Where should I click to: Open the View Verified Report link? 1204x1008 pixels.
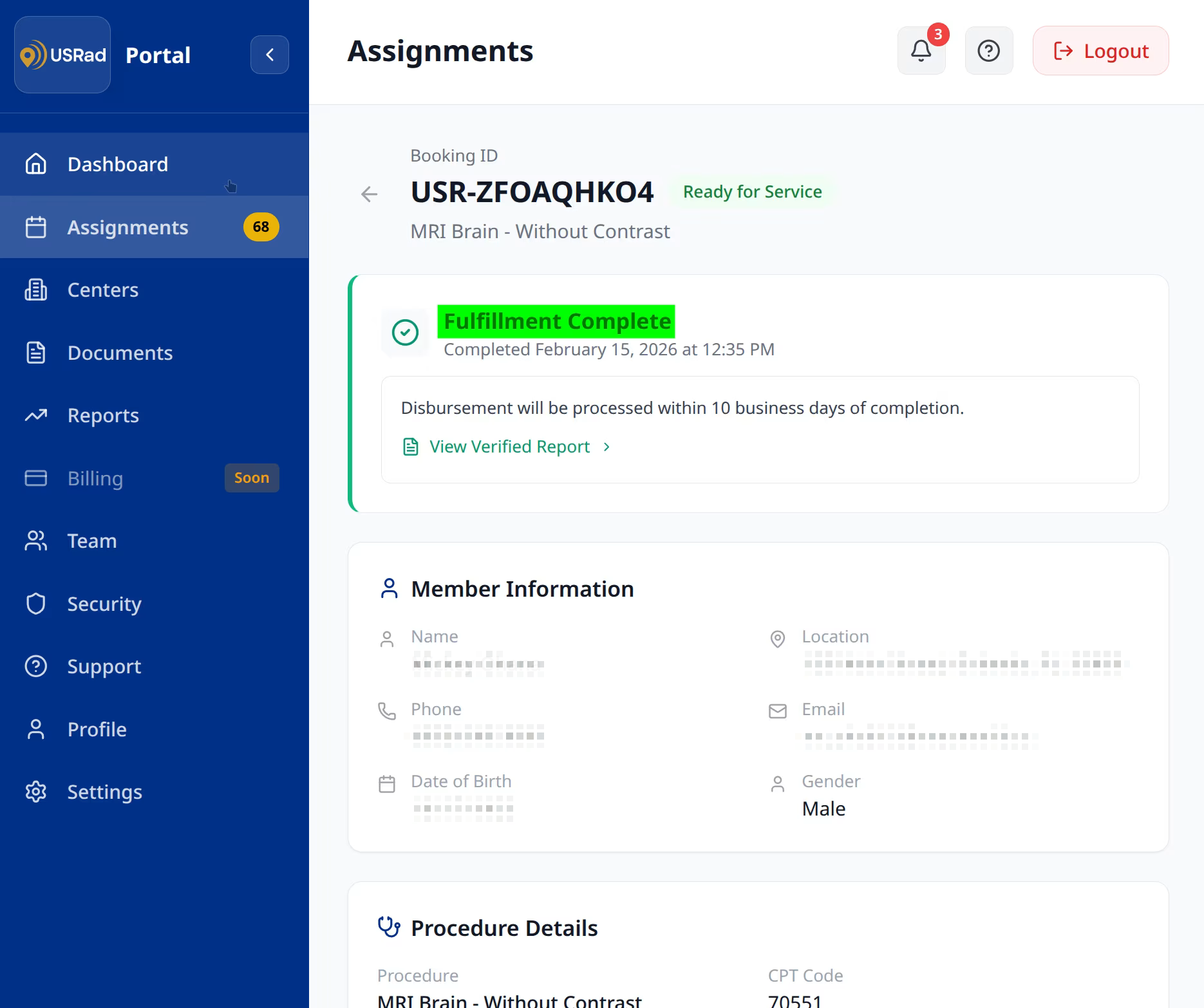click(509, 447)
